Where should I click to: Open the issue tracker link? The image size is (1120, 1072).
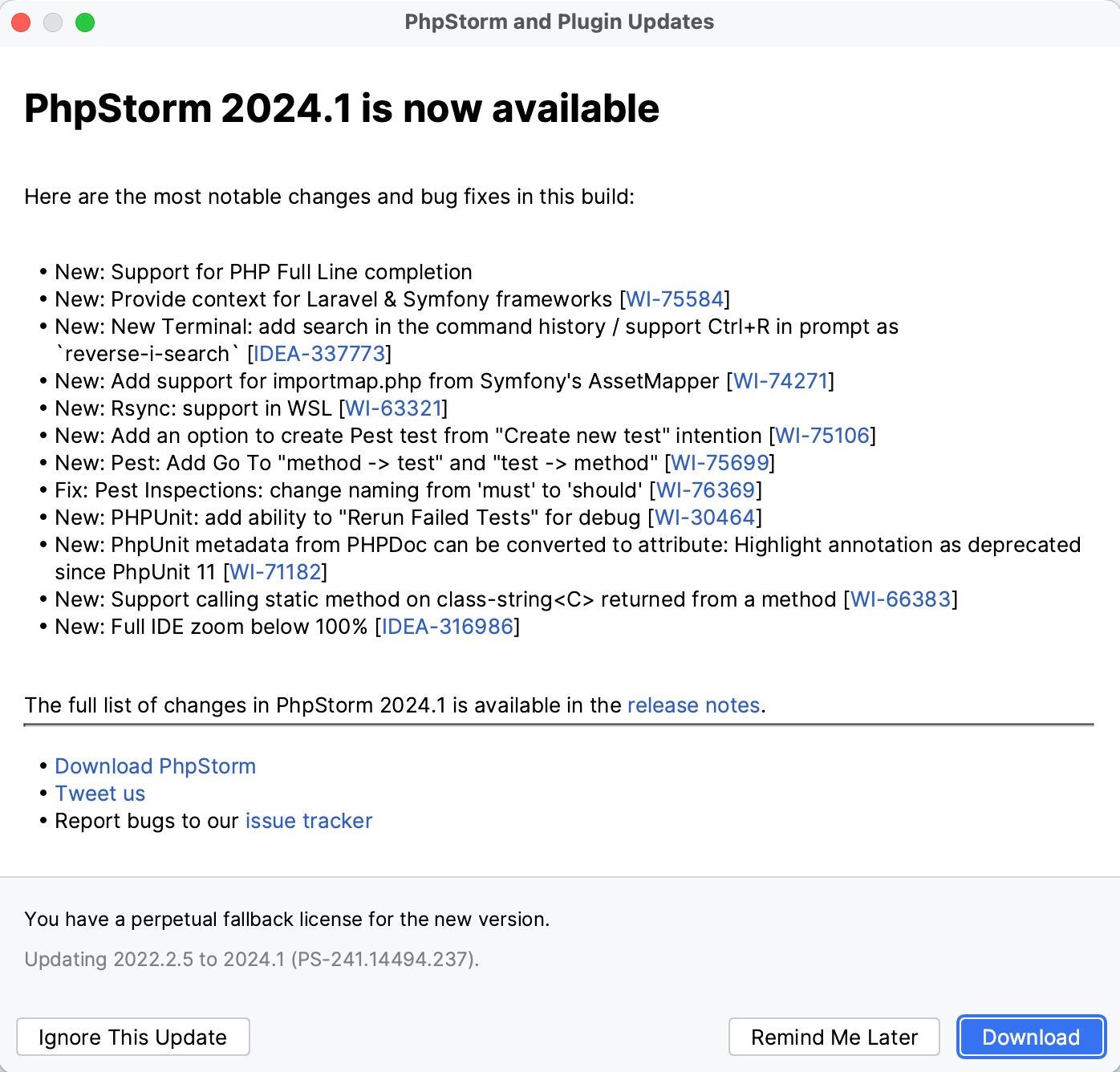pyautogui.click(x=308, y=821)
